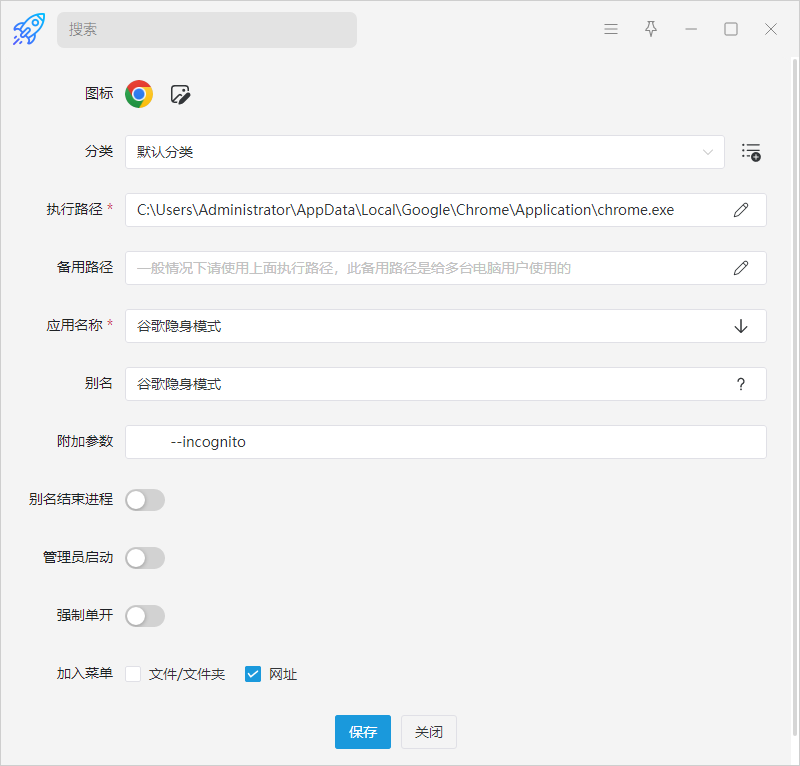
Task: Open the hamburger menu in title bar
Action: click(611, 29)
